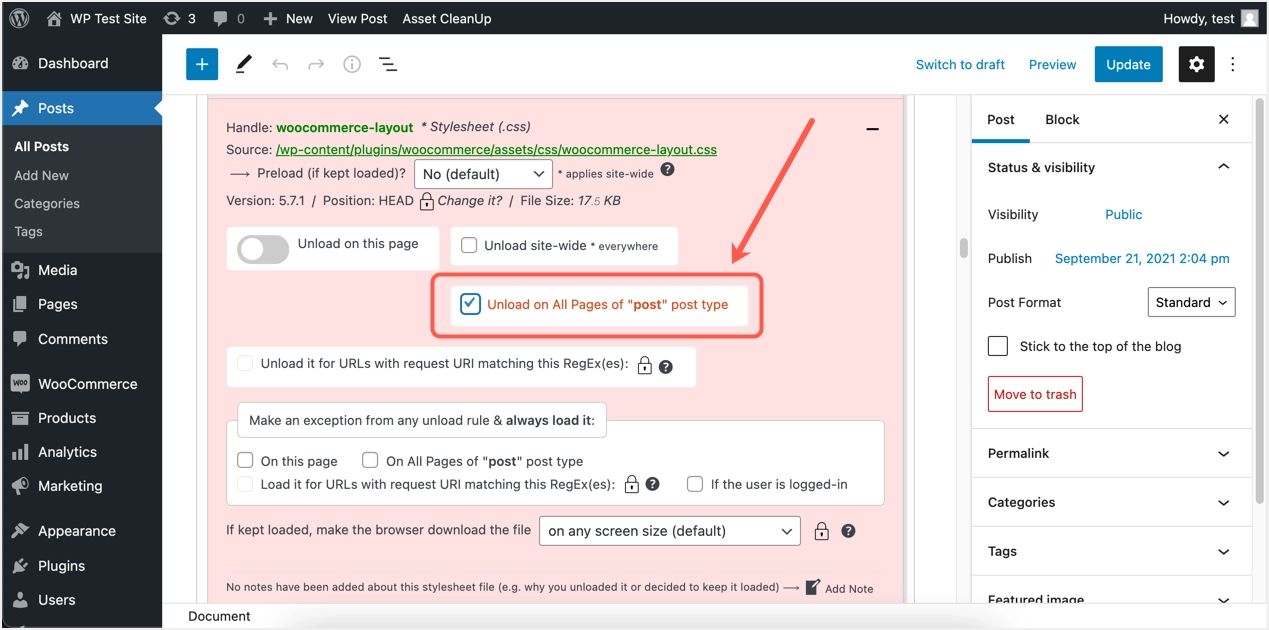Toggle the Unload on this page switch
The height and width of the screenshot is (630, 1269).
pos(263,249)
